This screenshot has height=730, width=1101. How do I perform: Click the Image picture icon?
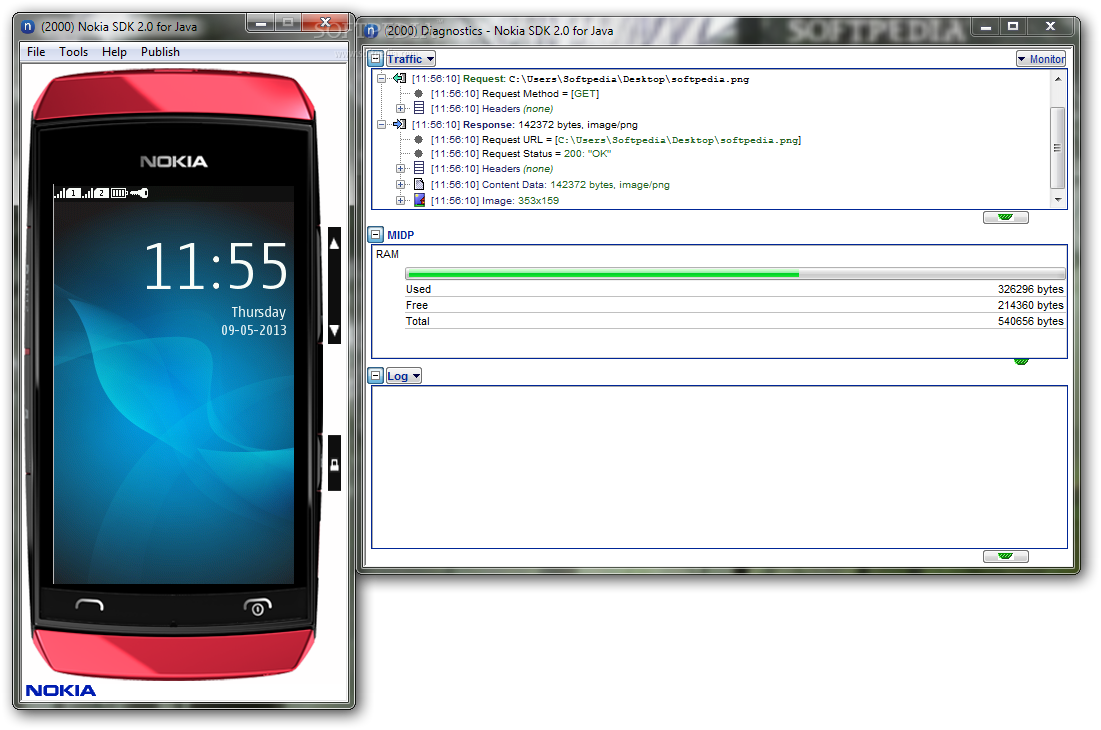click(418, 200)
